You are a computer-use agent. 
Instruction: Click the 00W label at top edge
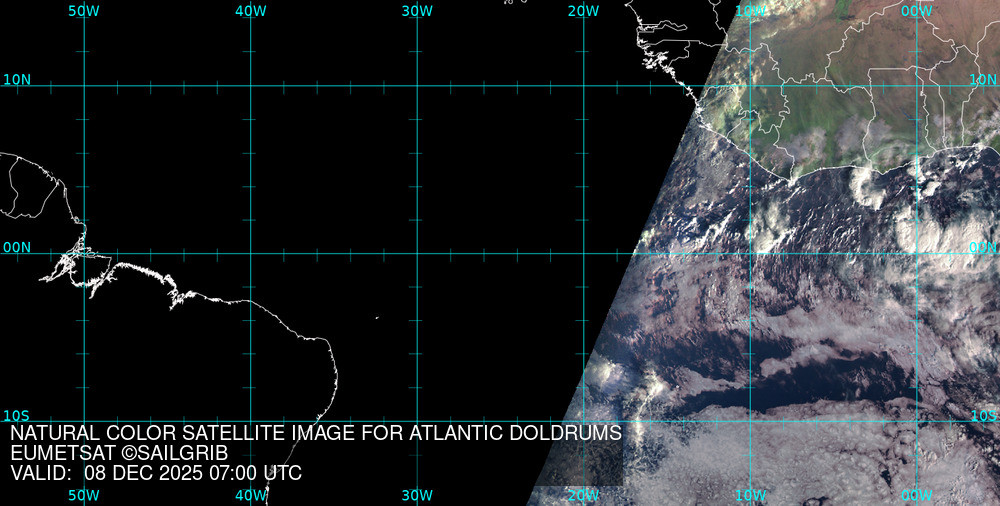(917, 10)
